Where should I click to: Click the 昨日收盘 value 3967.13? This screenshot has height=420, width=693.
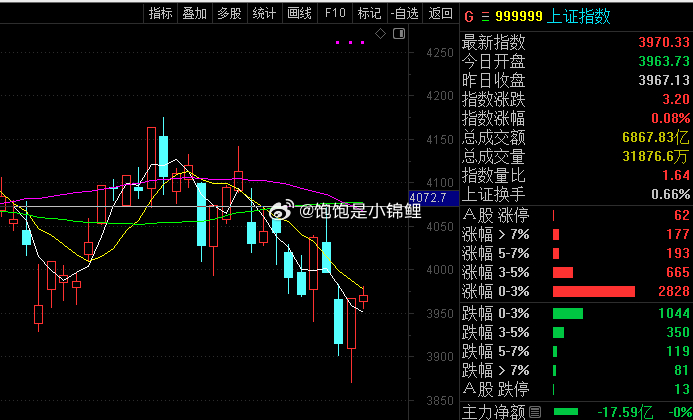[x=664, y=80]
